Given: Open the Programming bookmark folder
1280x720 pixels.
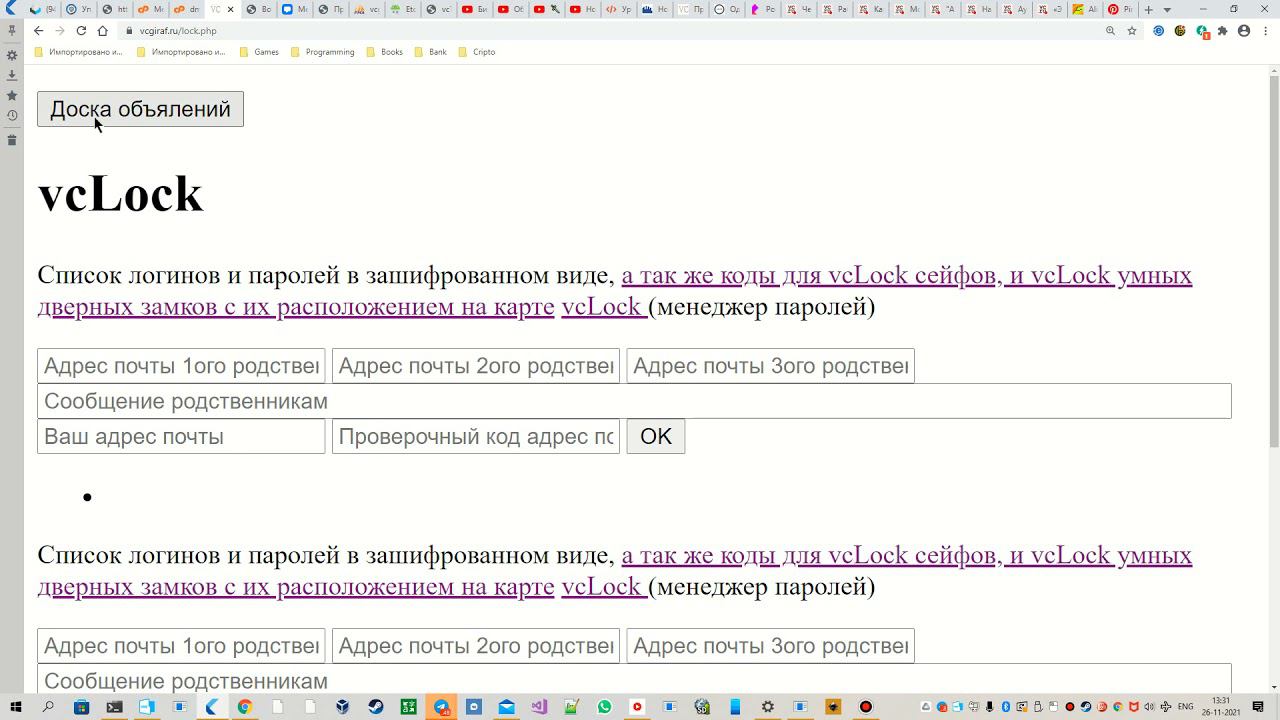Looking at the screenshot, I should click(x=322, y=52).
